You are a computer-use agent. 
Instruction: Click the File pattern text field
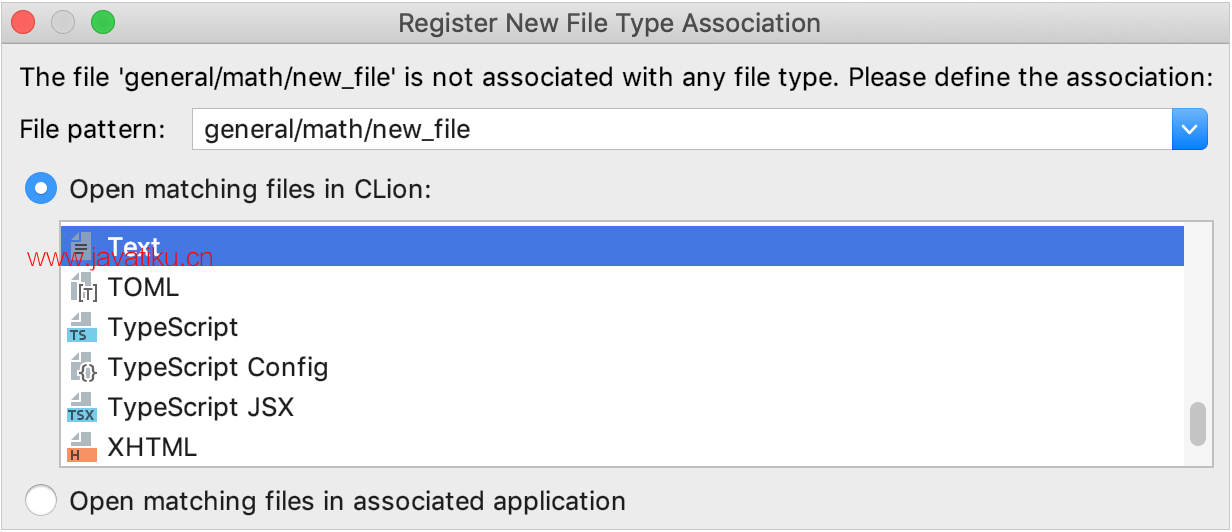pyautogui.click(x=680, y=129)
